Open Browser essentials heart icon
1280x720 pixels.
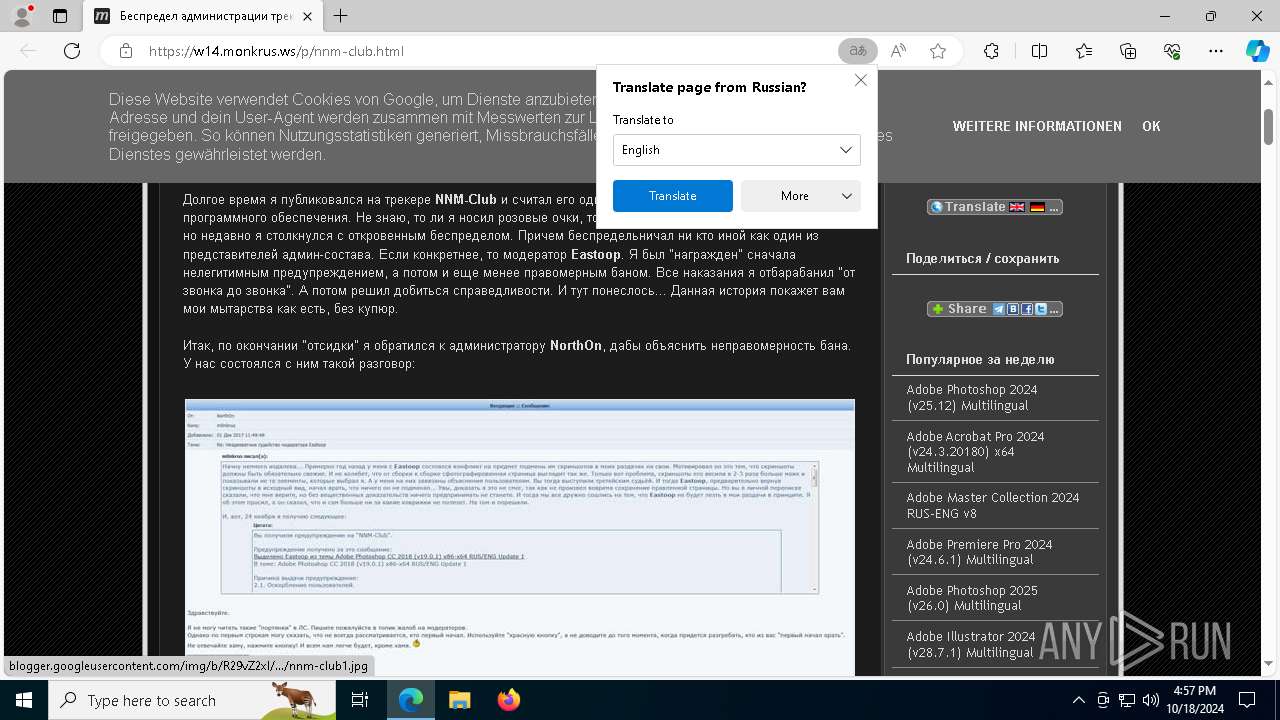[x=1172, y=51]
